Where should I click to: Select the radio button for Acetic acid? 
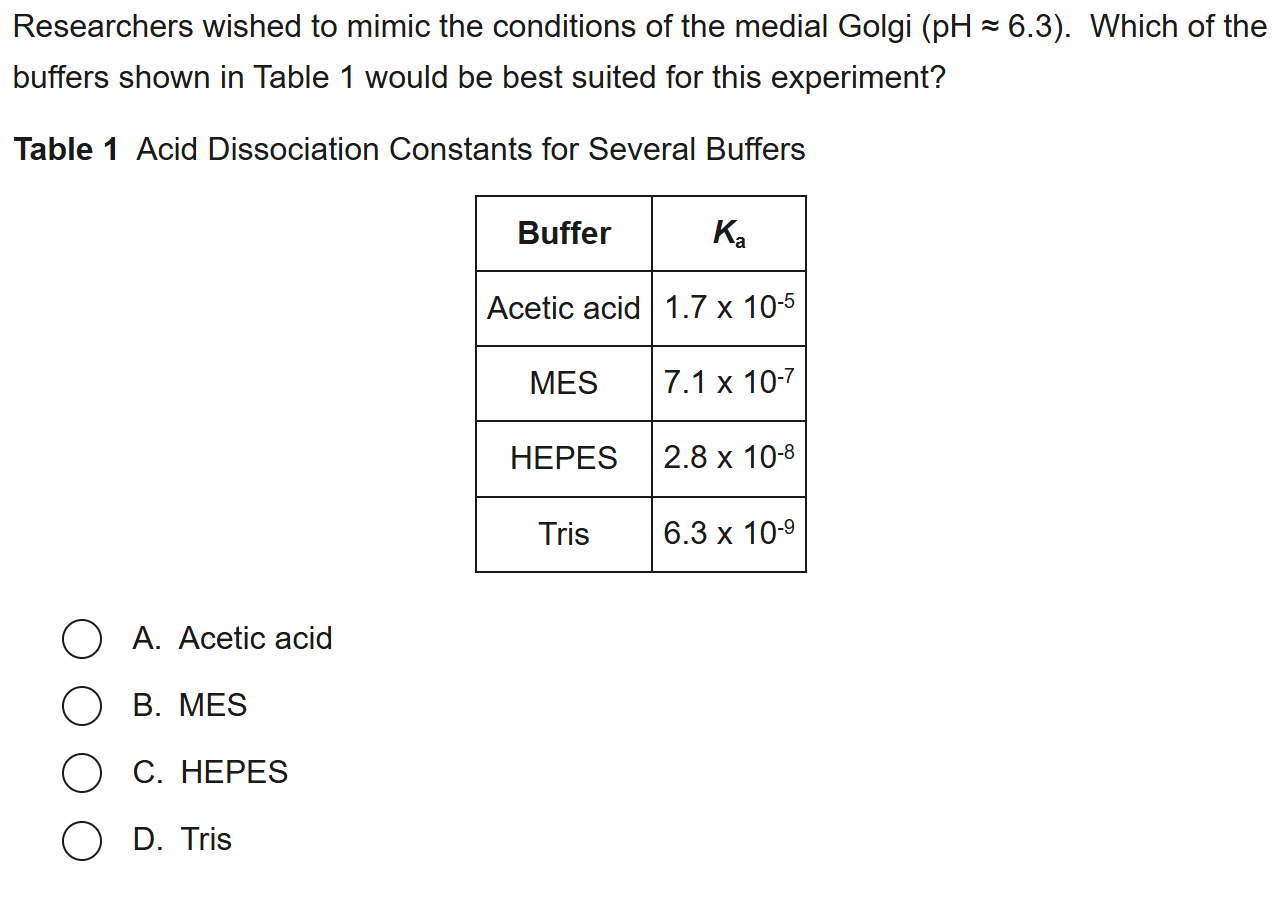coord(81,639)
